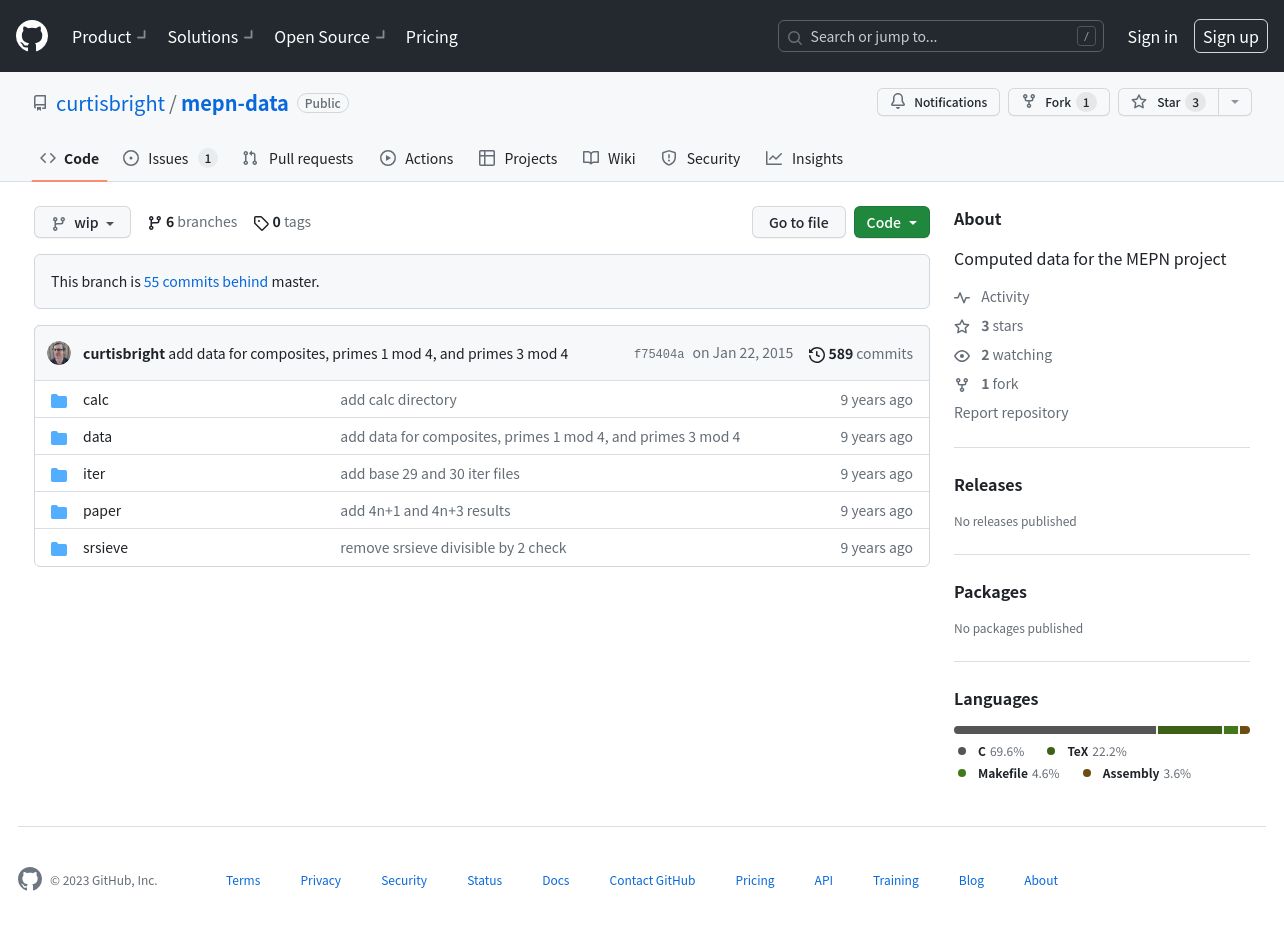Click the folder icon for iter
The height and width of the screenshot is (943, 1284).
pyautogui.click(x=59, y=474)
